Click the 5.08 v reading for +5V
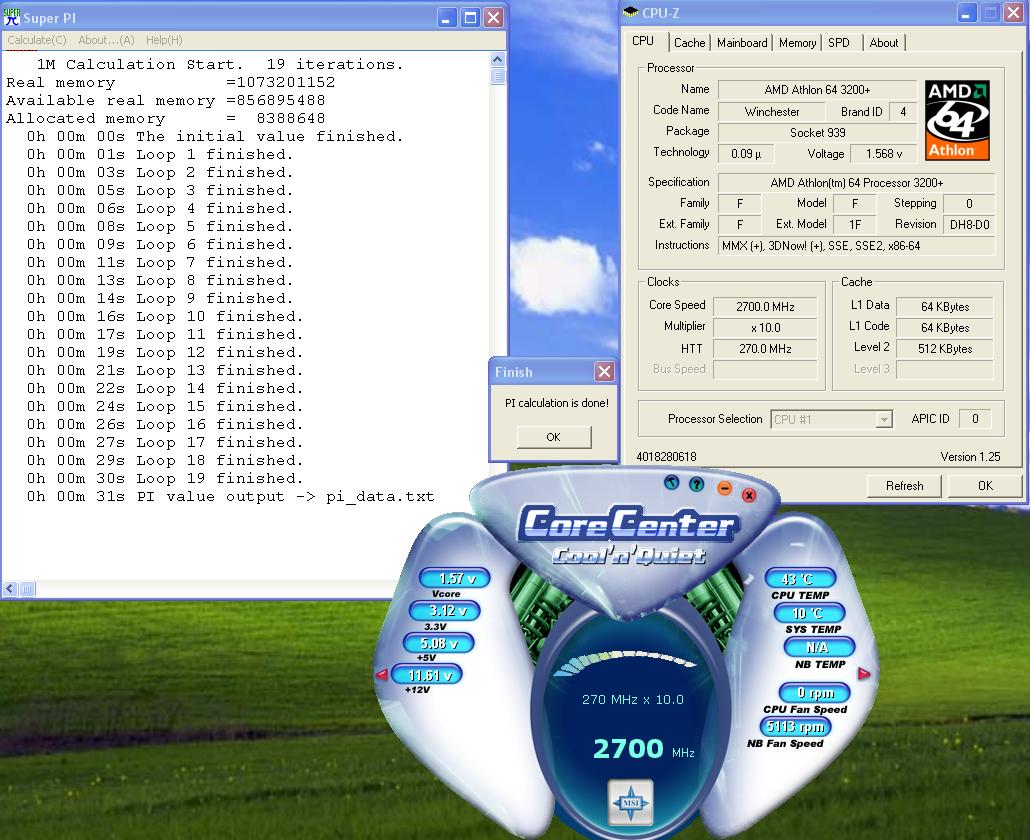This screenshot has width=1030, height=840. click(439, 643)
